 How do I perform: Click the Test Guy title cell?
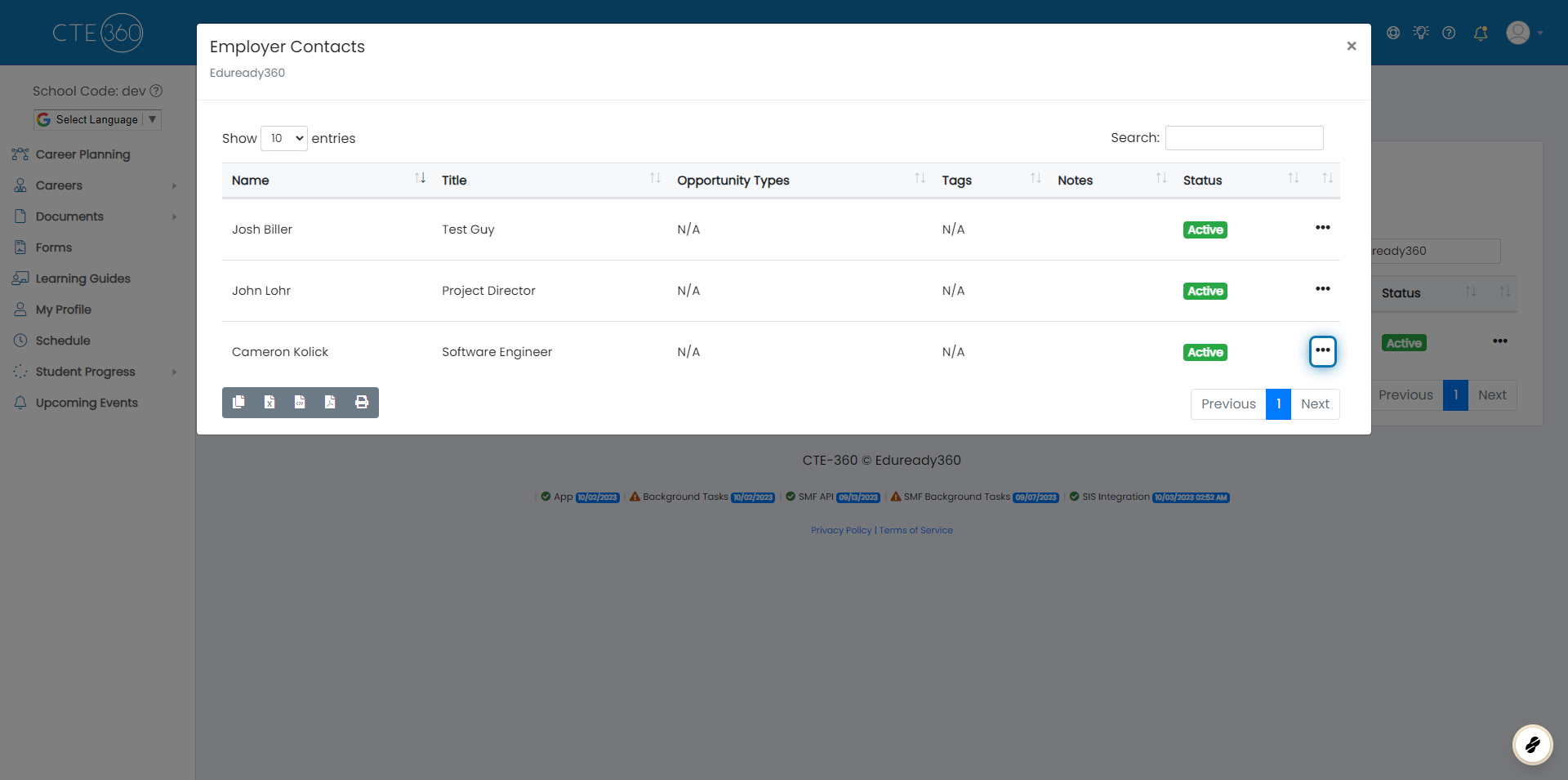[468, 230]
